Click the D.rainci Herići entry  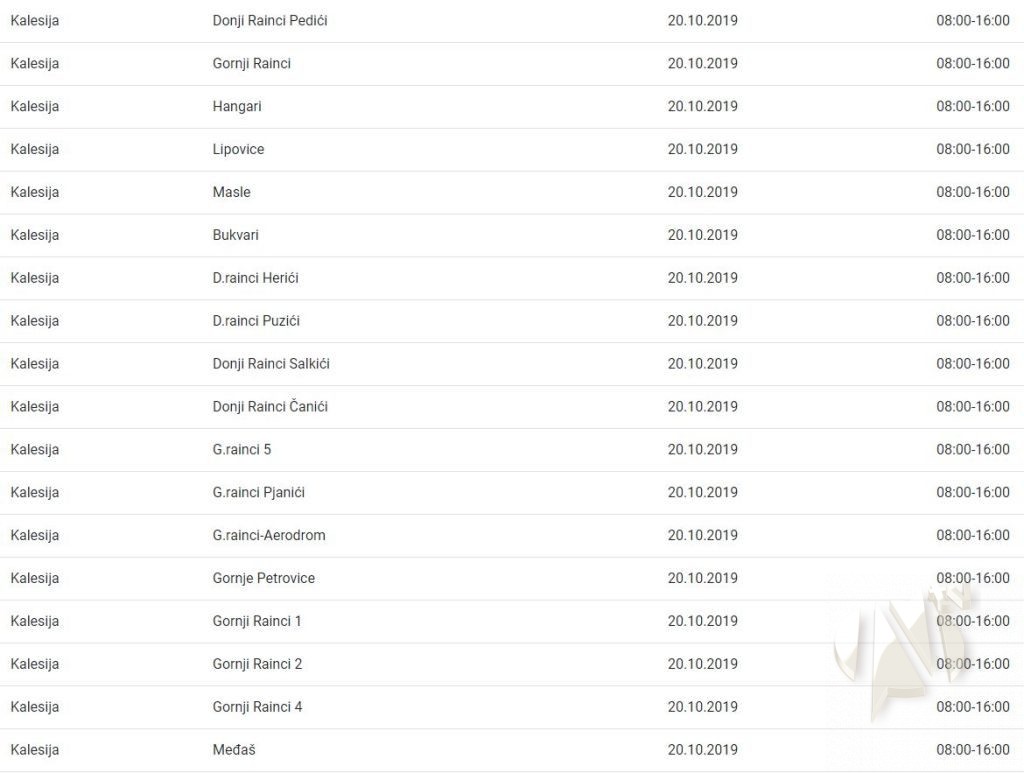click(x=256, y=279)
